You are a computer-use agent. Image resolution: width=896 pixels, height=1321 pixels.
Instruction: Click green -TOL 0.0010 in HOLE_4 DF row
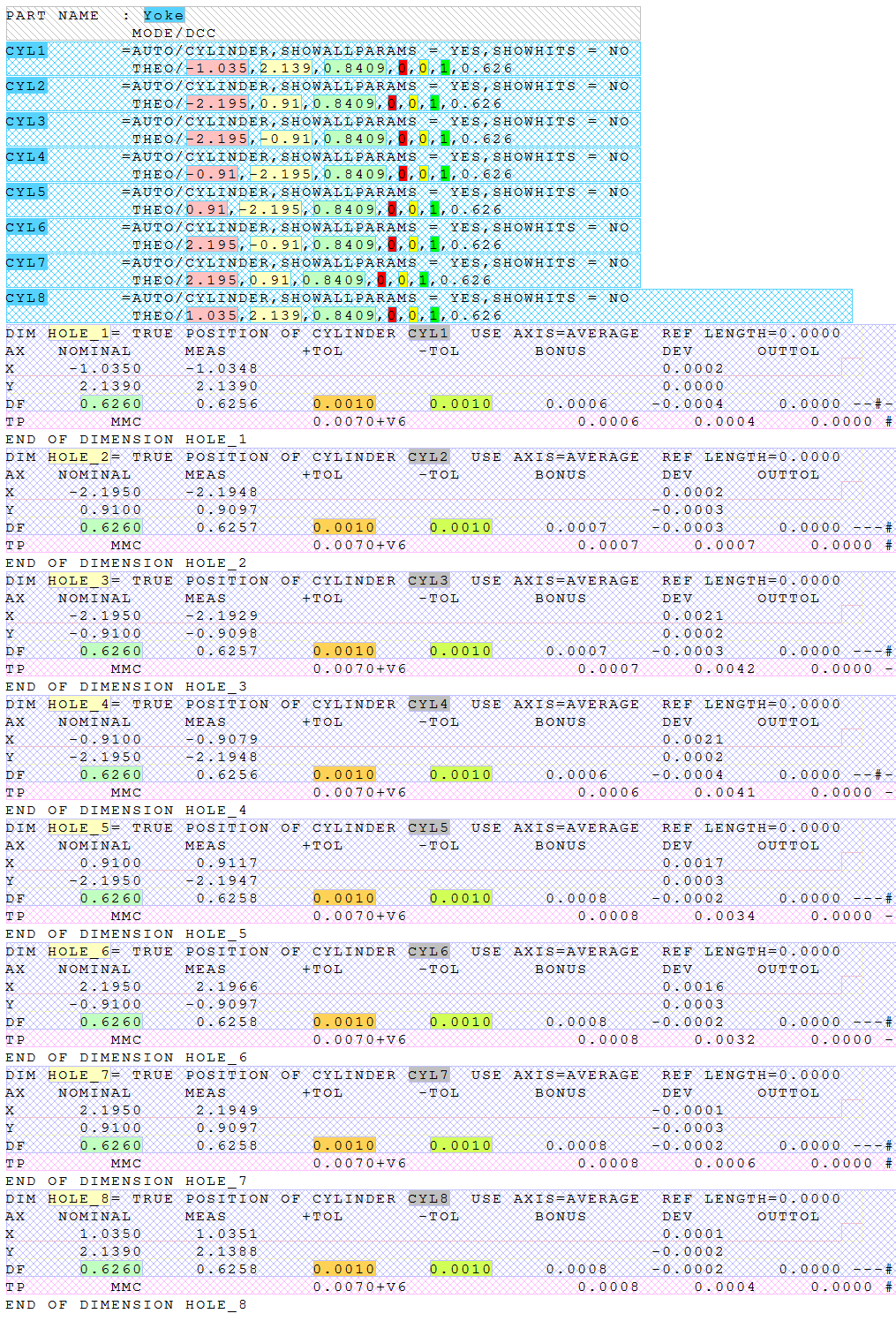460,774
